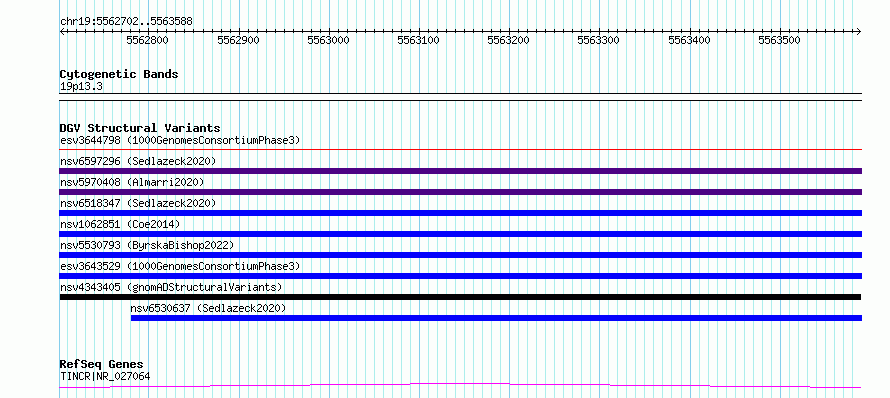Click the ruler's left arrow end
The image size is (890, 398).
(62, 31)
